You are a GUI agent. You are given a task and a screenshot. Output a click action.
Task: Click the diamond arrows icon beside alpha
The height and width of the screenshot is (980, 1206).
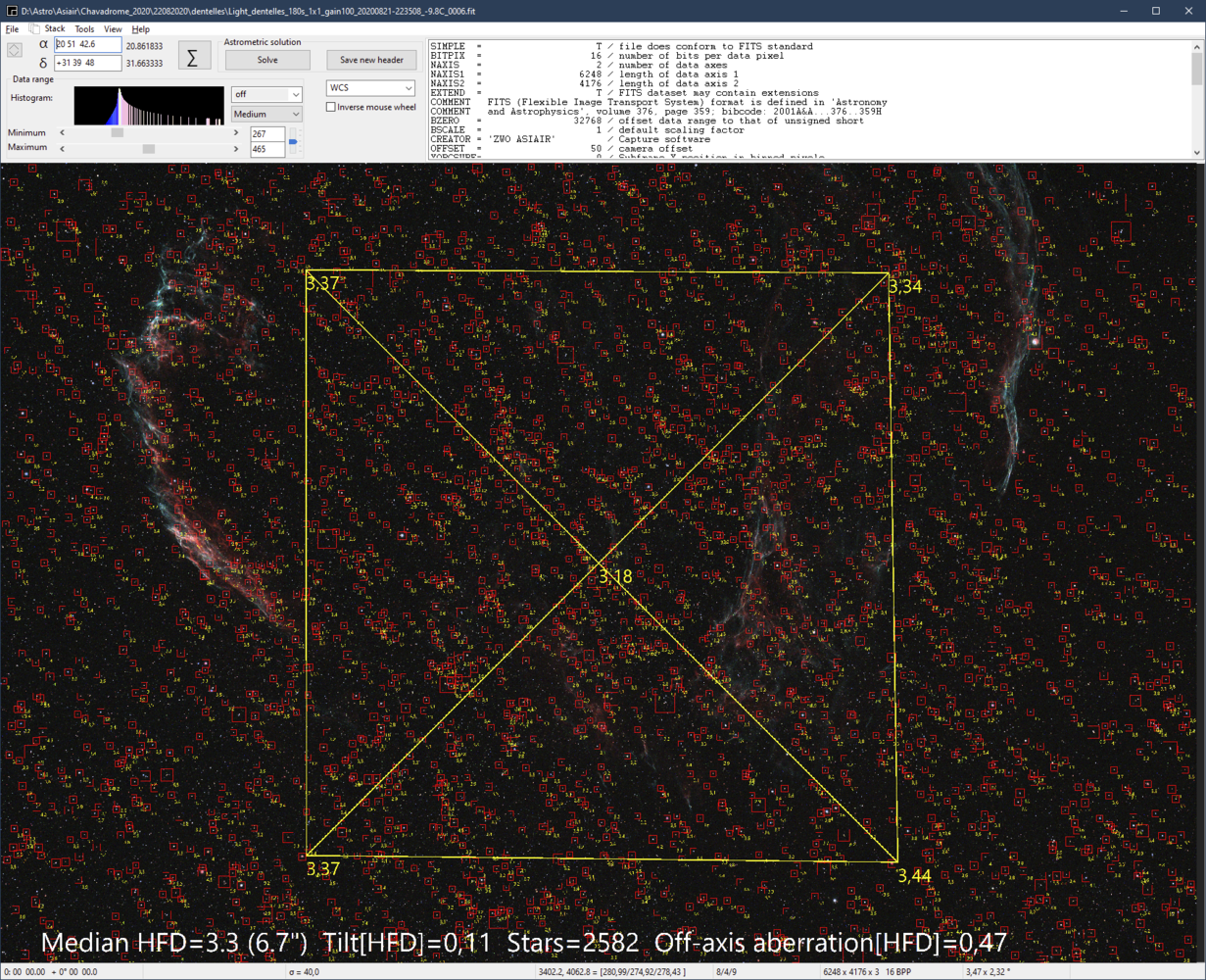point(15,50)
